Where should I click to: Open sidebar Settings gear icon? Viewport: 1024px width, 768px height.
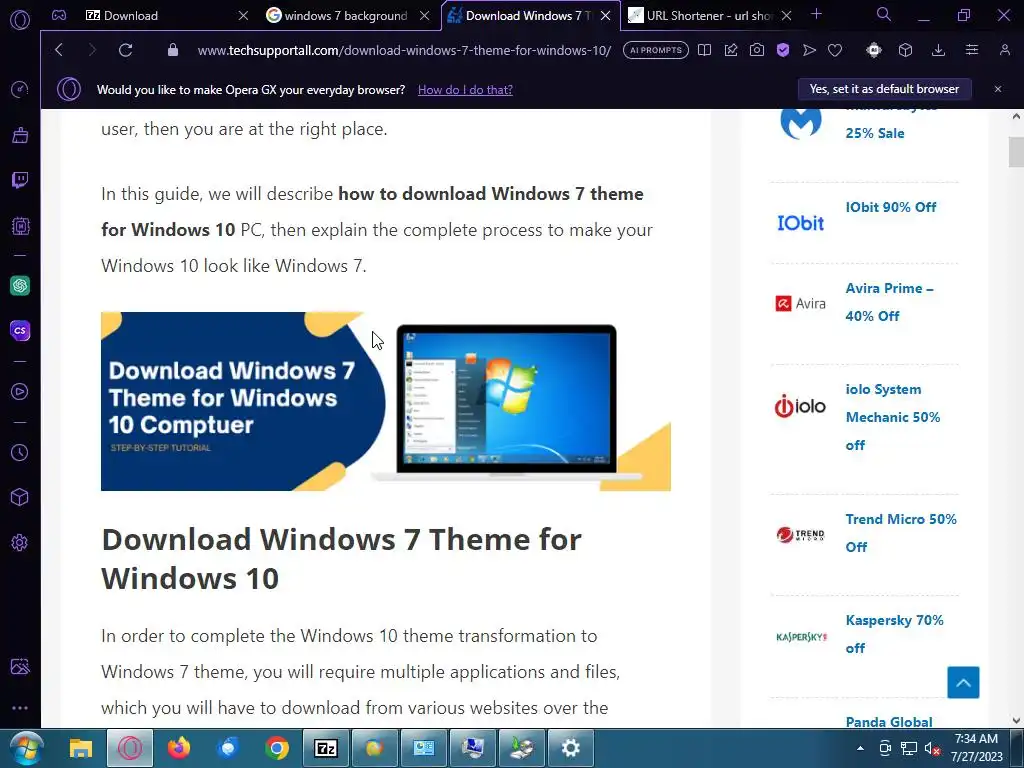point(20,543)
